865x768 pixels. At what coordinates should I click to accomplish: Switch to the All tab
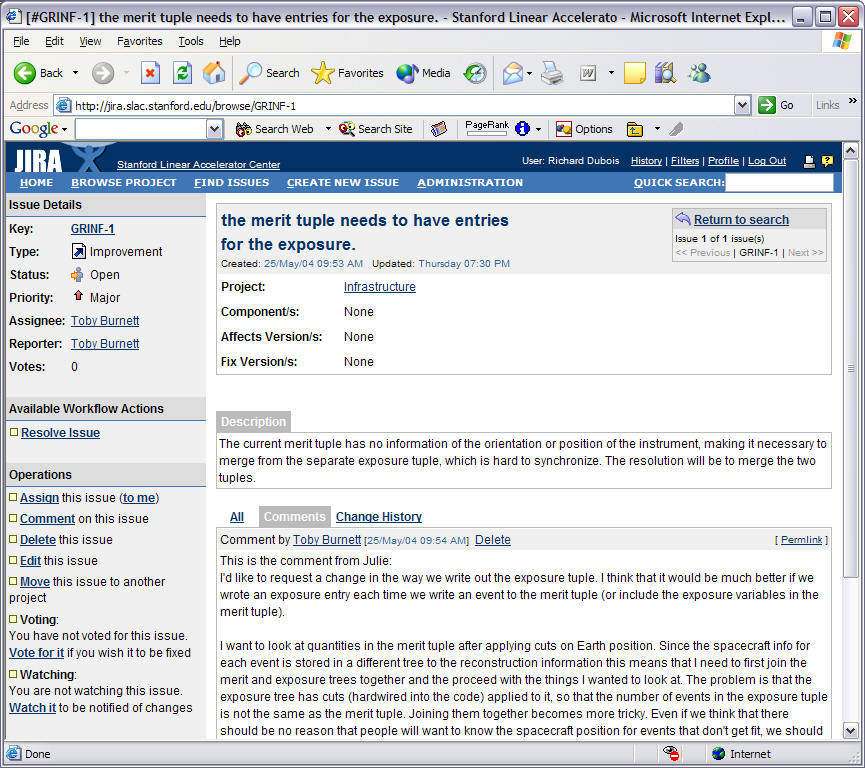click(x=237, y=517)
